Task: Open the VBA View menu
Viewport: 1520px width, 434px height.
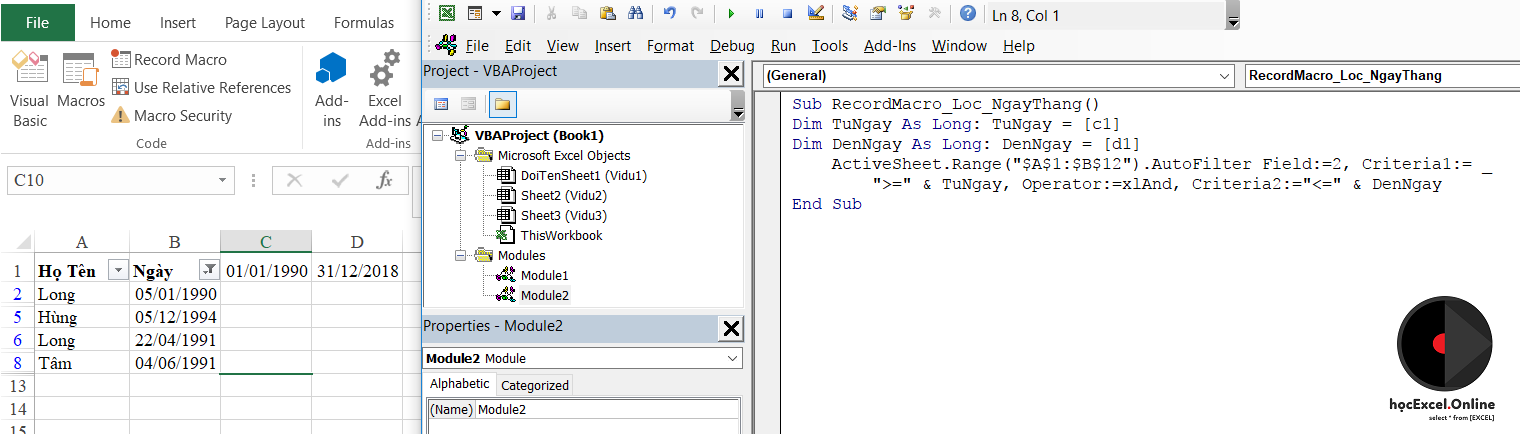Action: tap(563, 46)
